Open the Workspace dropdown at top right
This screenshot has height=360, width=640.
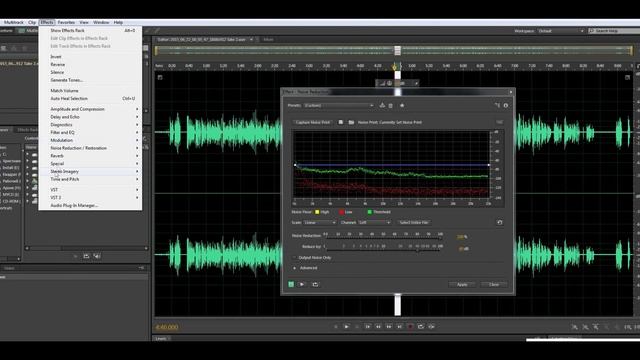pyautogui.click(x=561, y=31)
